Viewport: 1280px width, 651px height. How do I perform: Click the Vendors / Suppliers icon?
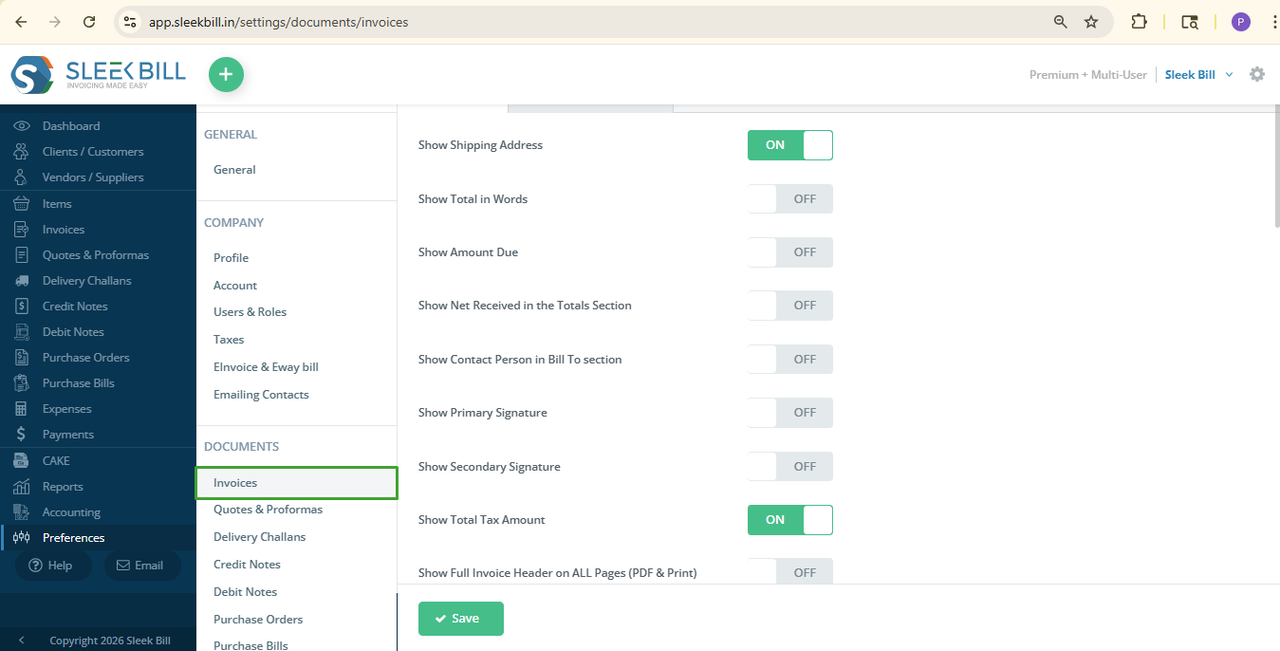coord(21,177)
